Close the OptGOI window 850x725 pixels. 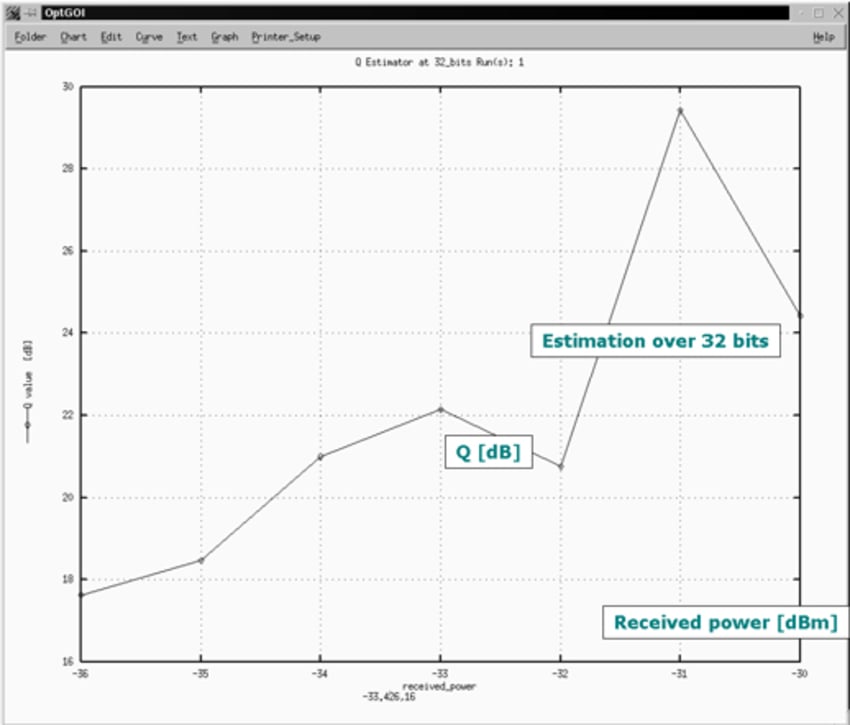point(836,13)
